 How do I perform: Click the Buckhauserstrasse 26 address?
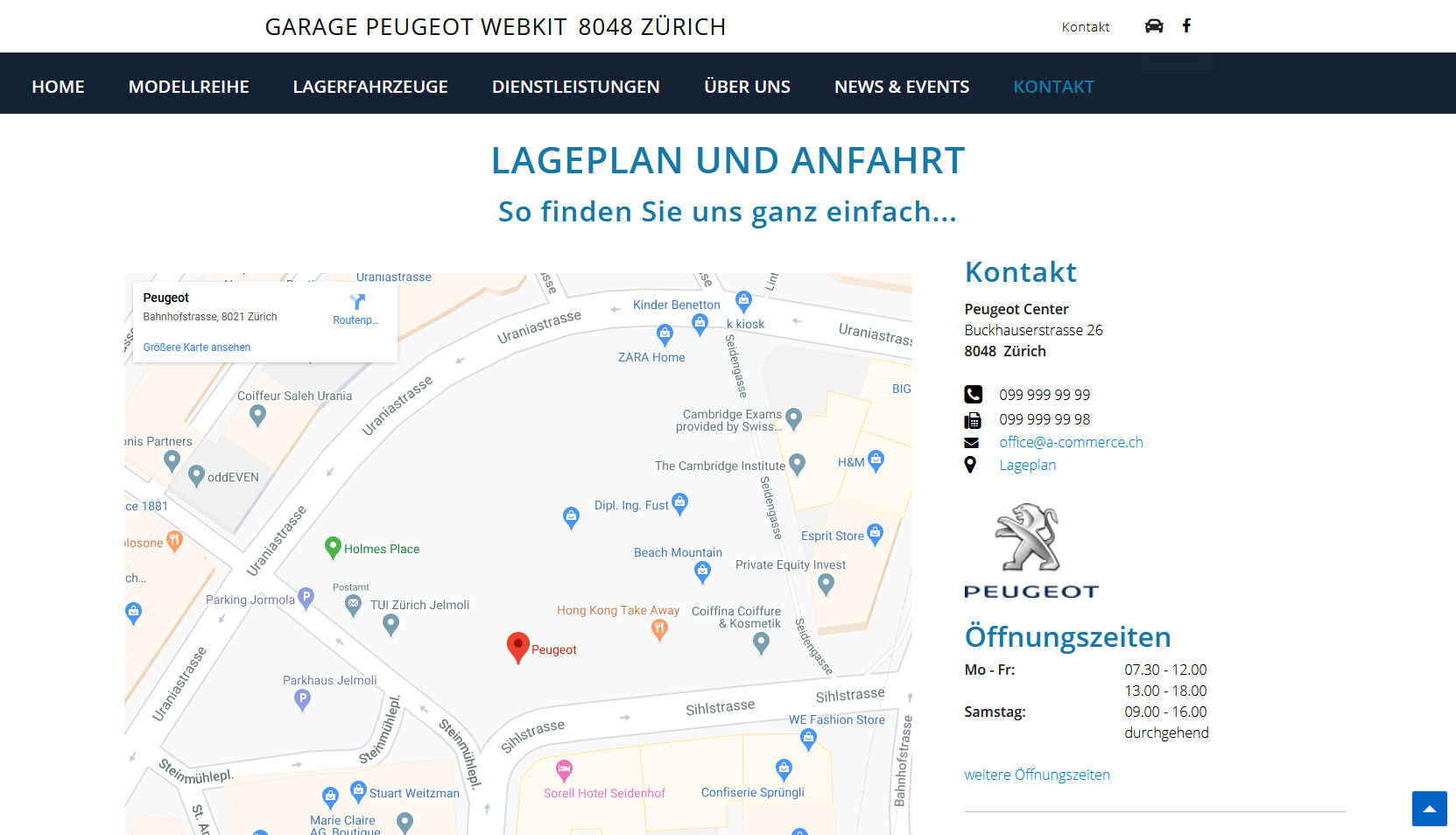tap(1033, 330)
